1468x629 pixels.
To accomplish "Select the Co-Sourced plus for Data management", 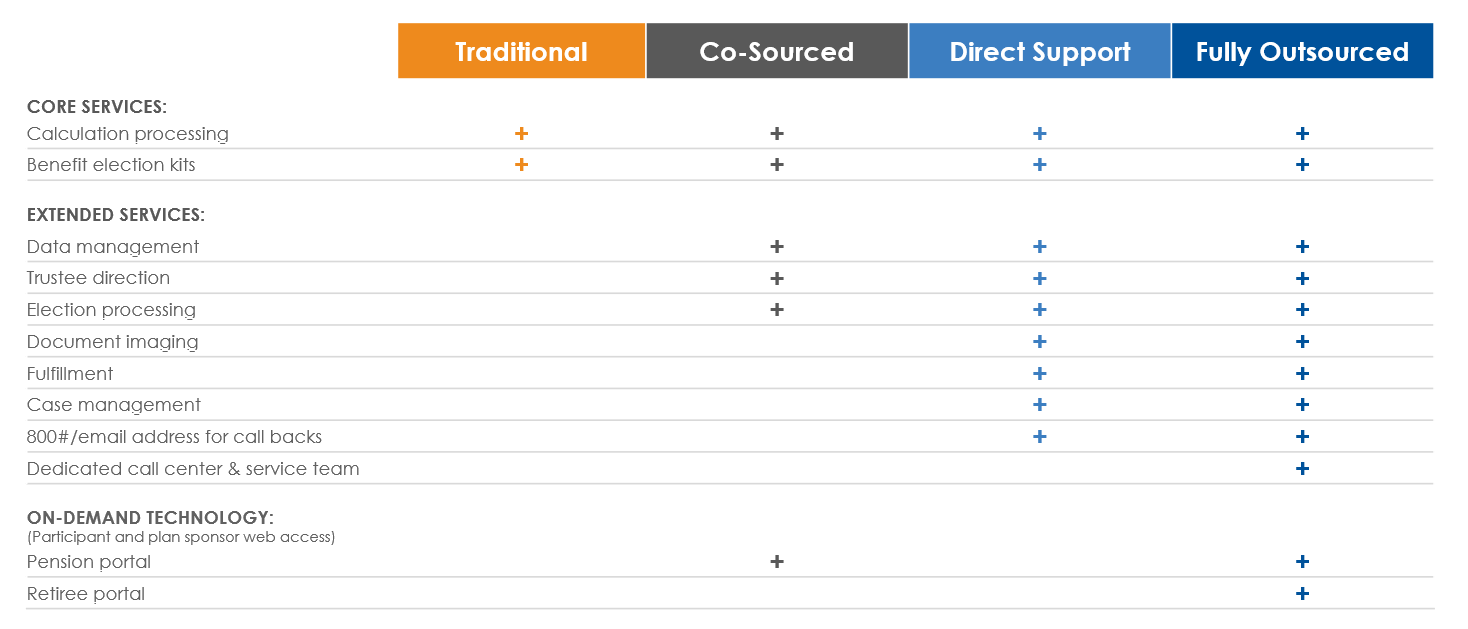I will [777, 247].
